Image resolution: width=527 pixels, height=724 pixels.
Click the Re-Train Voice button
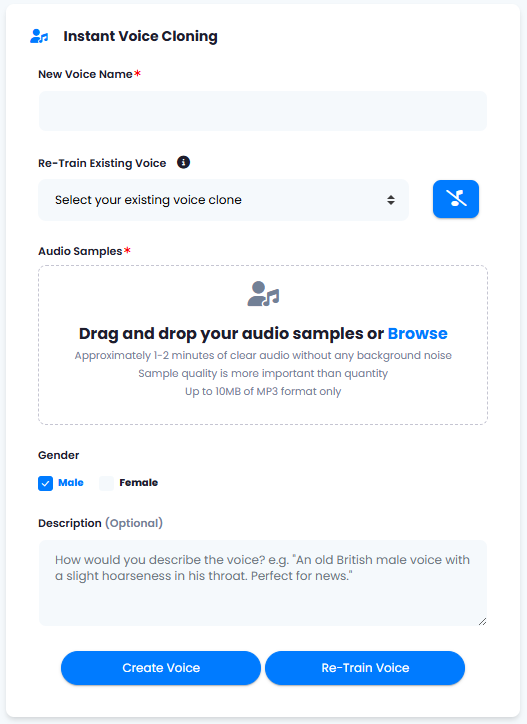pyautogui.click(x=365, y=668)
